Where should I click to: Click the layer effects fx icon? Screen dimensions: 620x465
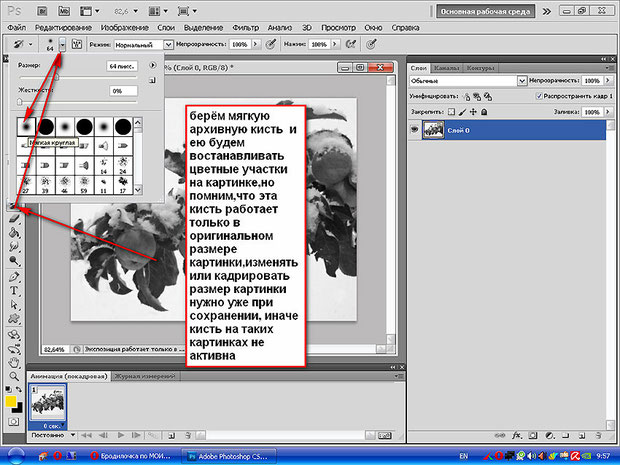tap(516, 435)
